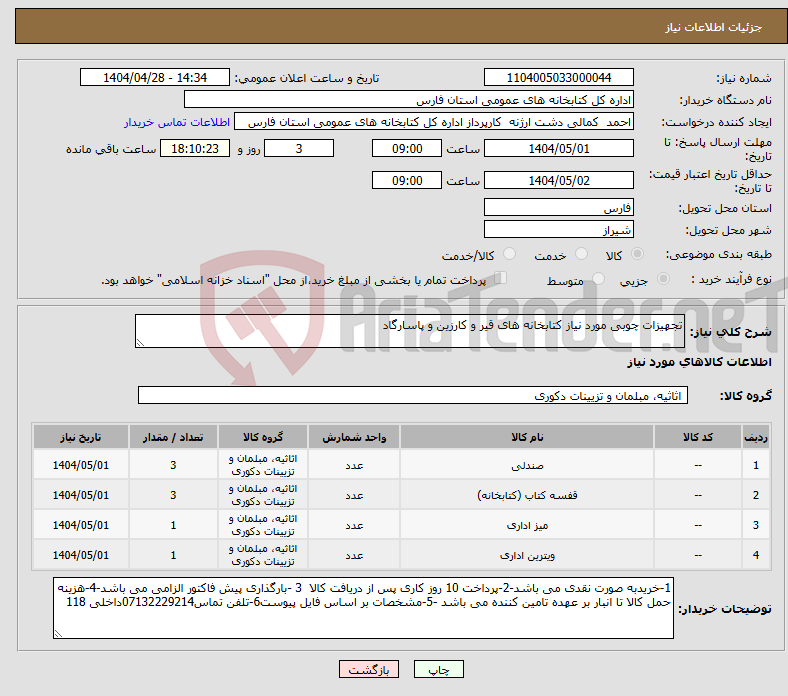The image size is (788, 696).
Task: Click the delivery city field شیراز
Action: pyautogui.click(x=558, y=229)
